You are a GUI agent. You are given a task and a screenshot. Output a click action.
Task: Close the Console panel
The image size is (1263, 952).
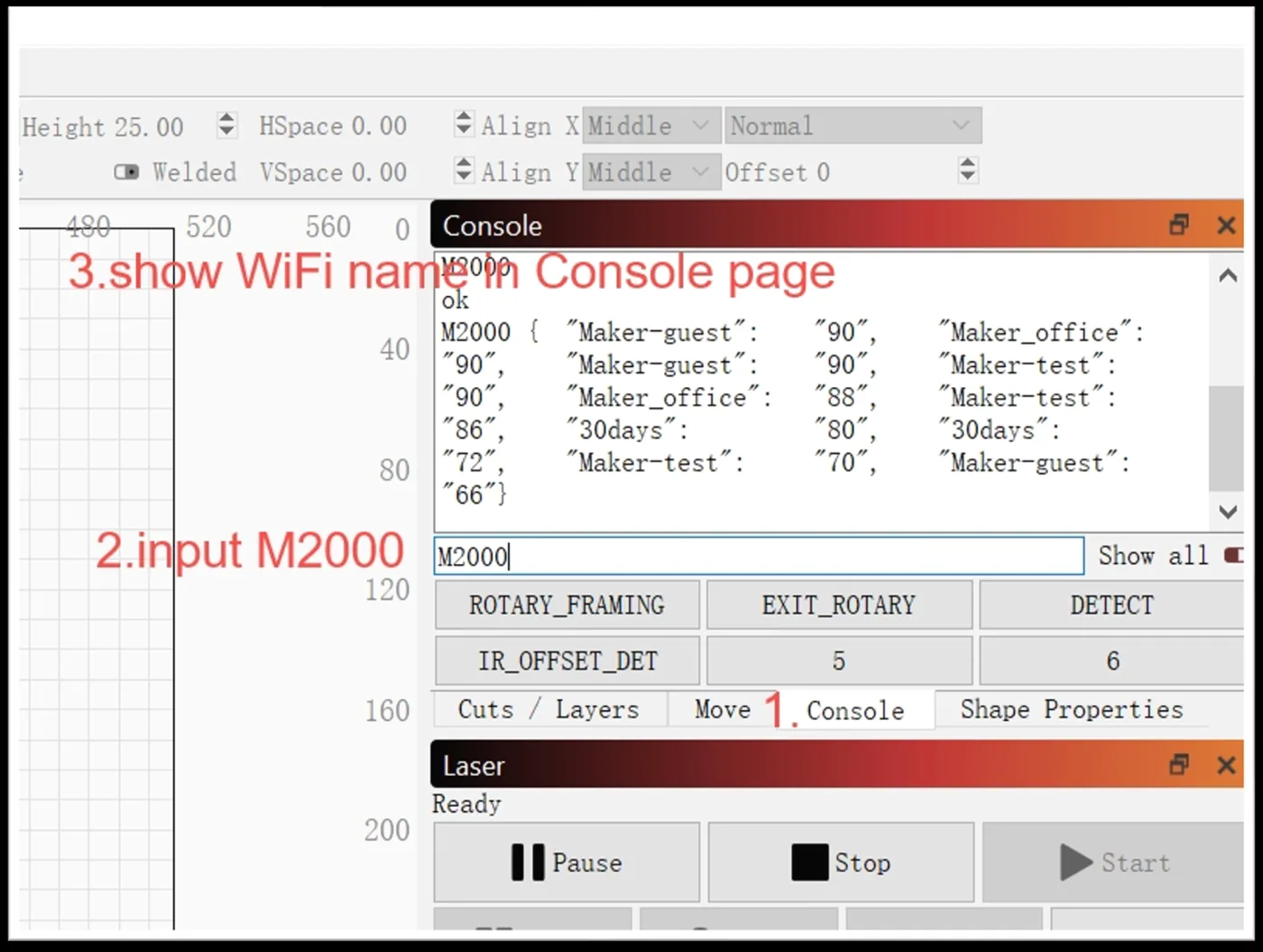coord(1226,225)
